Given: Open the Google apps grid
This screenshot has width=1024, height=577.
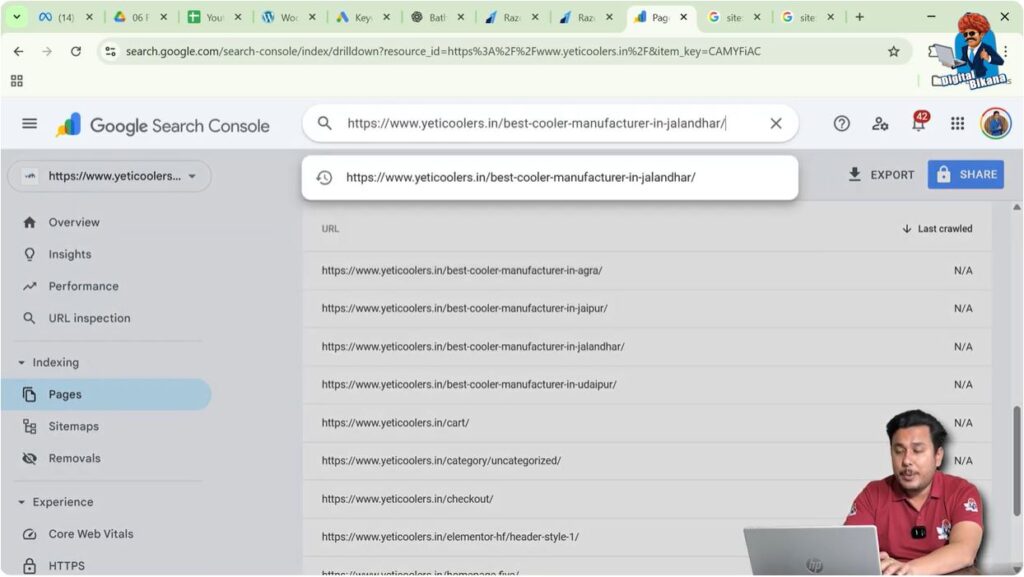Looking at the screenshot, I should (x=957, y=123).
